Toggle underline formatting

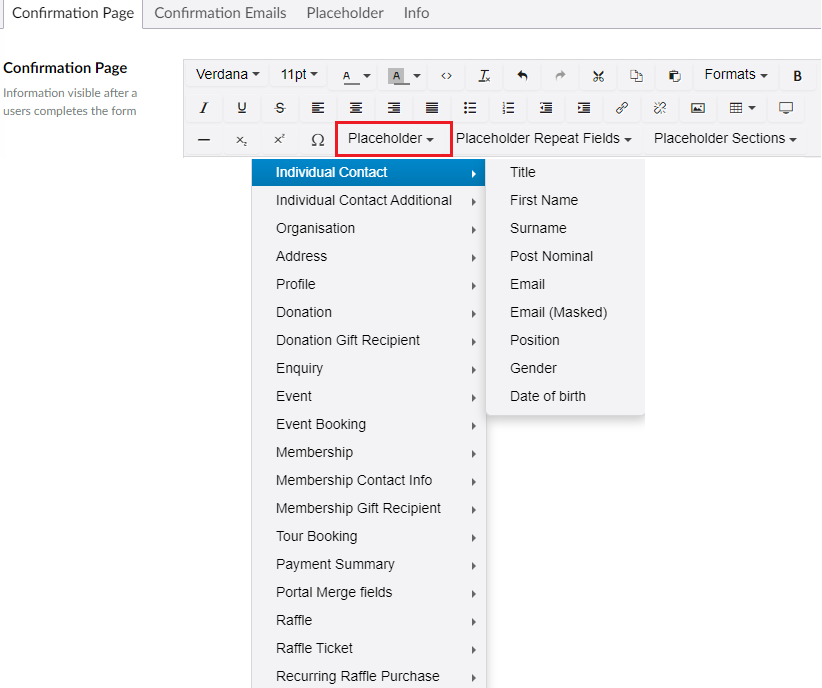click(x=242, y=108)
